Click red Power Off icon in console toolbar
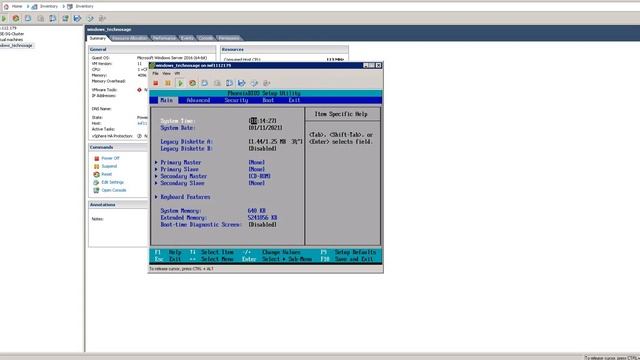 point(156,83)
